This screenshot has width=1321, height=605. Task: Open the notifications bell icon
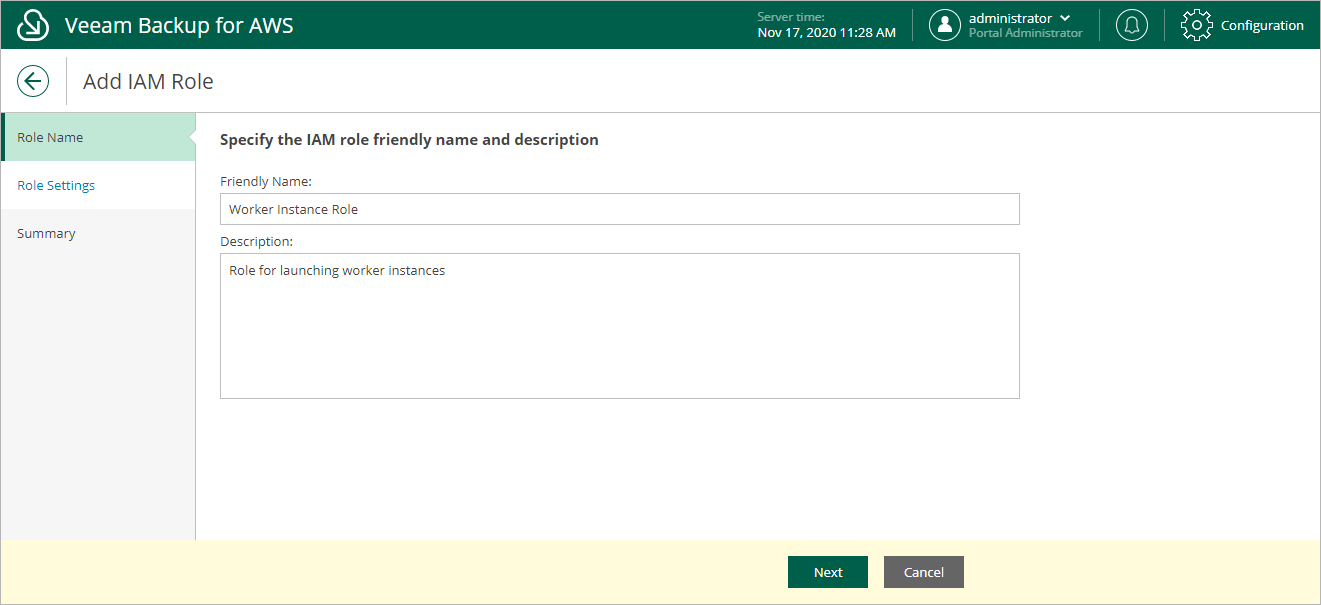pos(1132,25)
